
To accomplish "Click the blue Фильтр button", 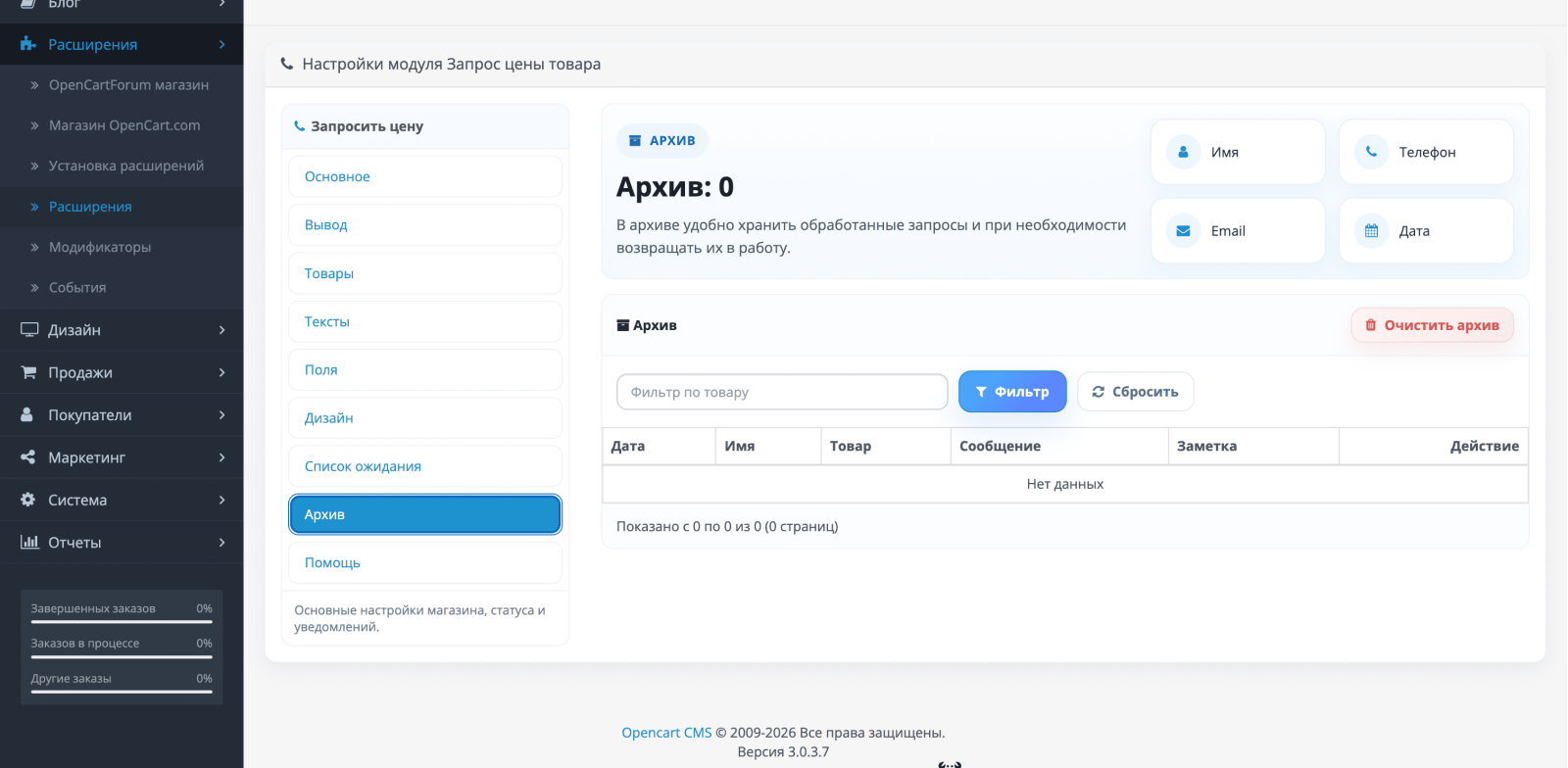I will pyautogui.click(x=1012, y=392).
